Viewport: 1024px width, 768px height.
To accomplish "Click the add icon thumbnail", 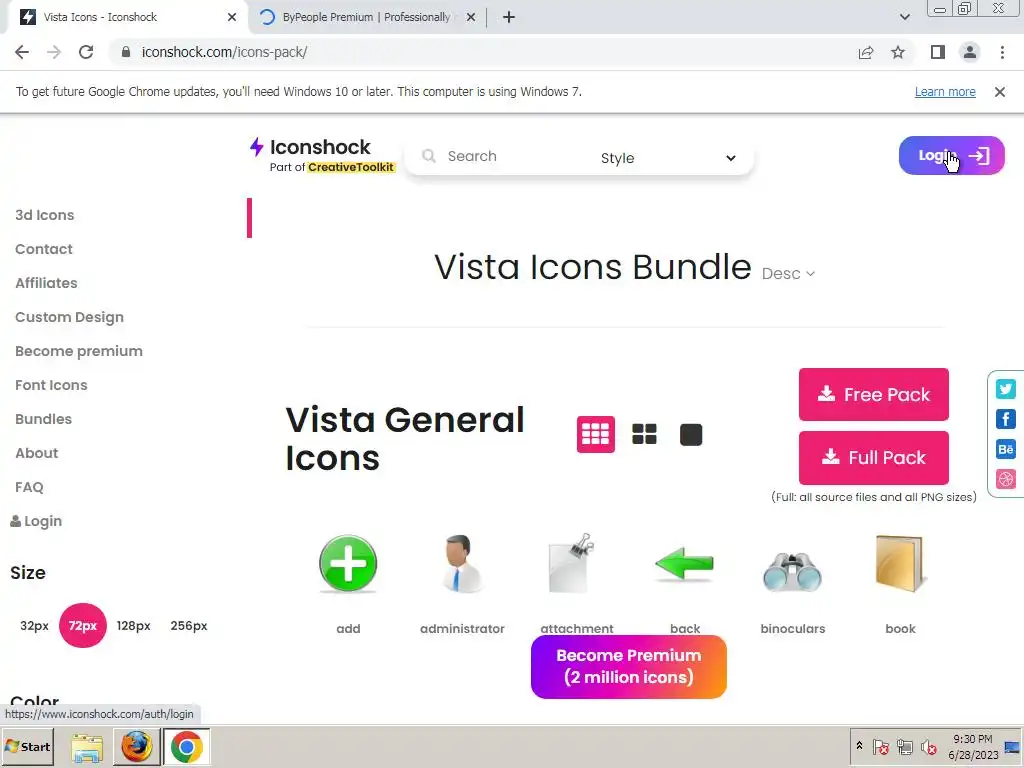I will tap(347, 563).
